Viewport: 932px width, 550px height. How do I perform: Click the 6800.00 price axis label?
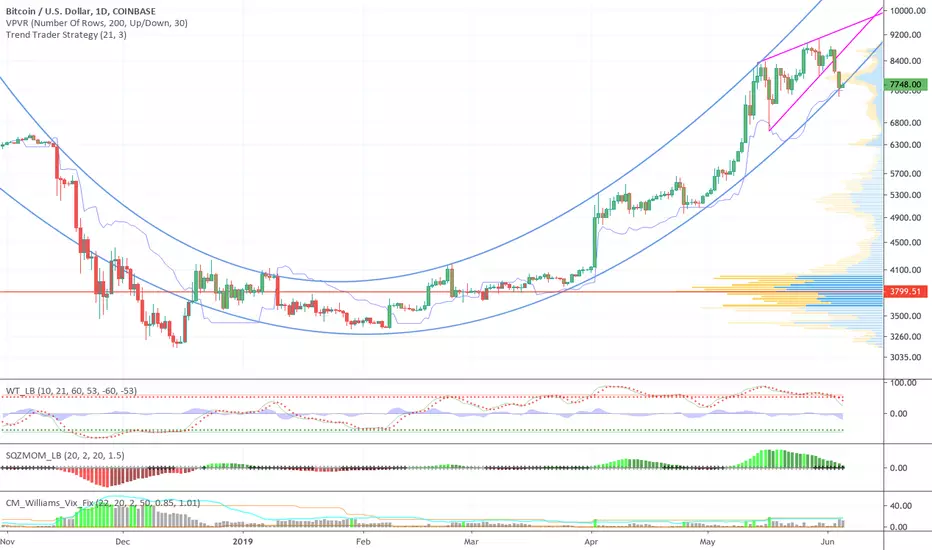(x=906, y=123)
